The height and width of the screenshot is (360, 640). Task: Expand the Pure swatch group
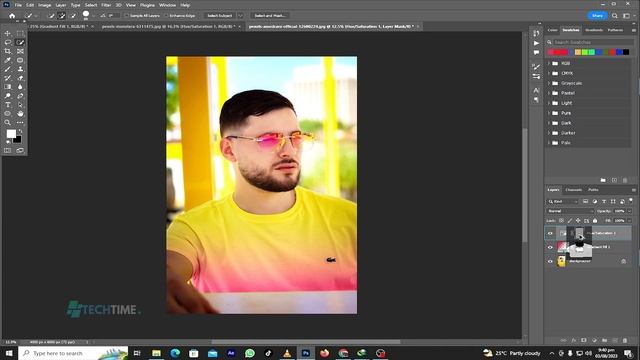549,113
